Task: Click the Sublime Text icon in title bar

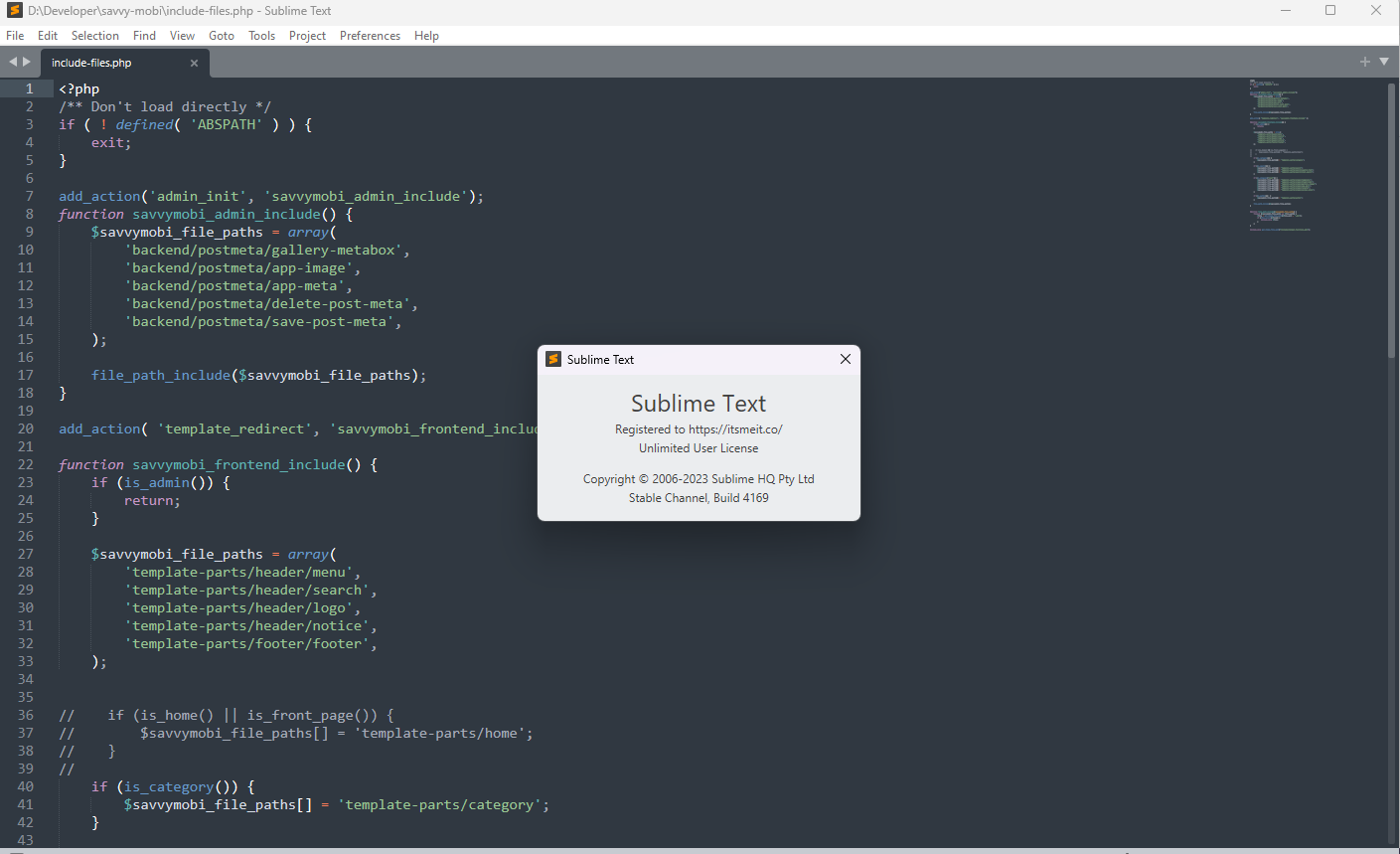Action: click(14, 11)
